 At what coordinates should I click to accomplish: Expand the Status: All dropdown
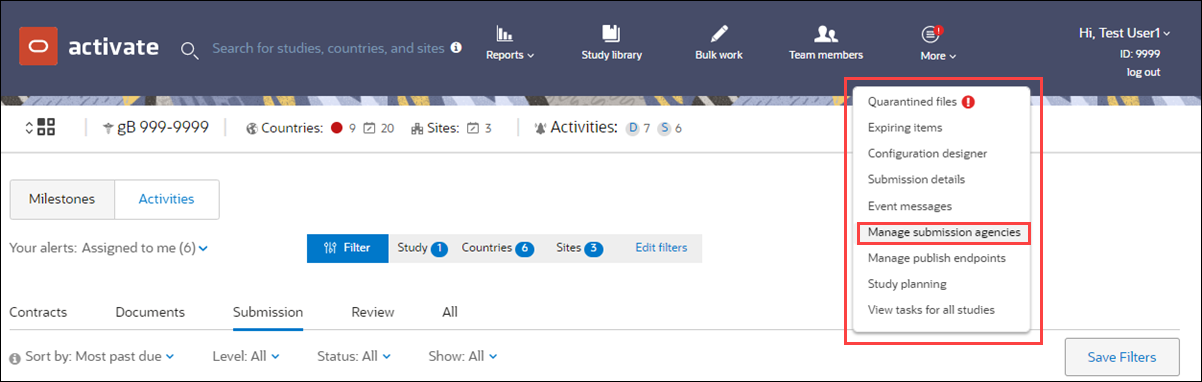353,356
